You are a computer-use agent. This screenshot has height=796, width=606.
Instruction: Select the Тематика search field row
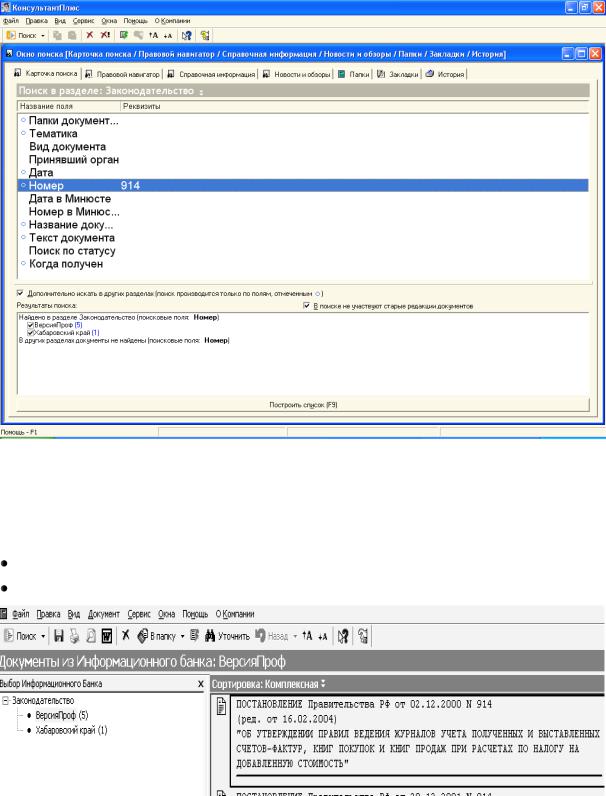303,134
